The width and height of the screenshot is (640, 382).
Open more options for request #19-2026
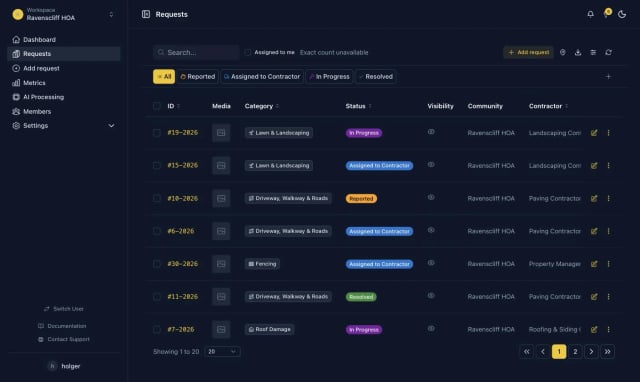(608, 133)
